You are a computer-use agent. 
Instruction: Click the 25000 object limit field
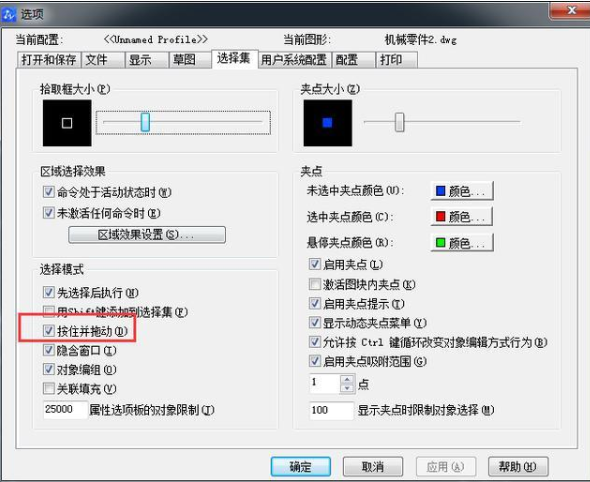tap(65, 409)
